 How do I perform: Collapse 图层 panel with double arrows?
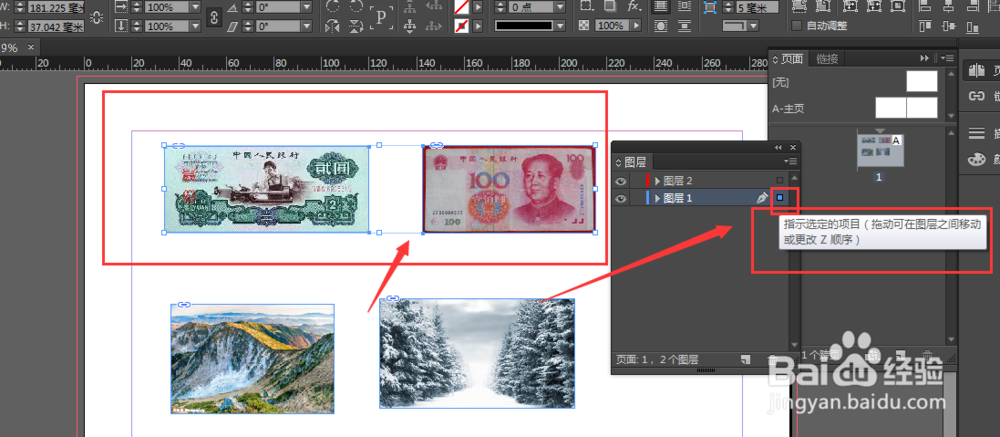tap(778, 147)
